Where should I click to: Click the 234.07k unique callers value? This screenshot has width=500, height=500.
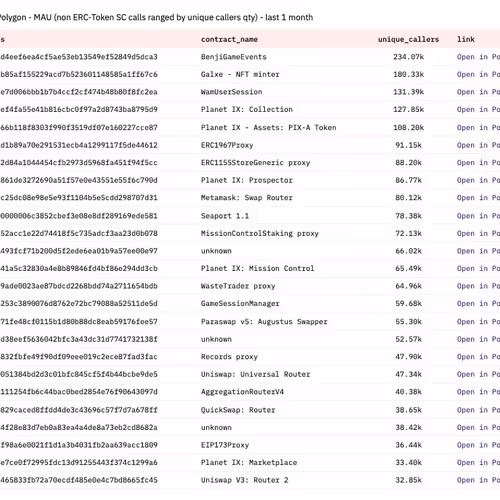point(408,57)
